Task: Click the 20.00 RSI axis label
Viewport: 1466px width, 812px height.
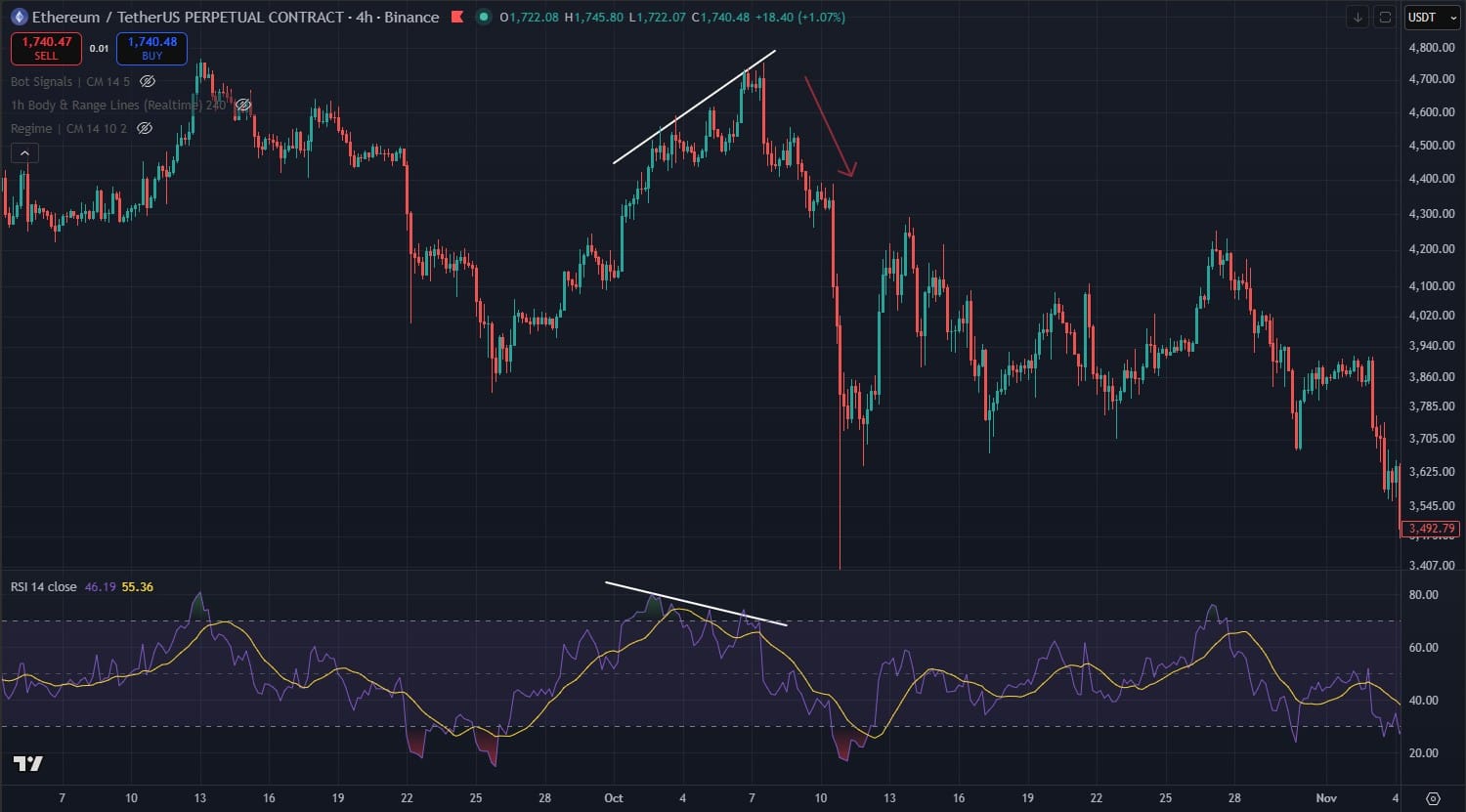Action: 1424,752
